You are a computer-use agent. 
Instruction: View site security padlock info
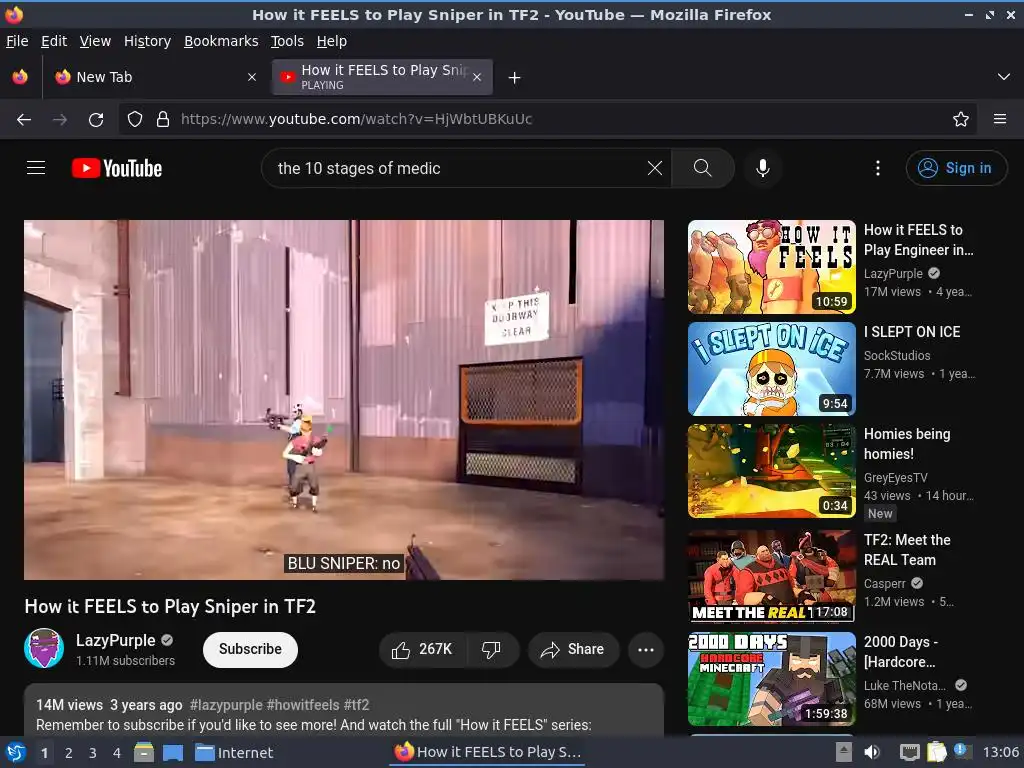click(163, 120)
